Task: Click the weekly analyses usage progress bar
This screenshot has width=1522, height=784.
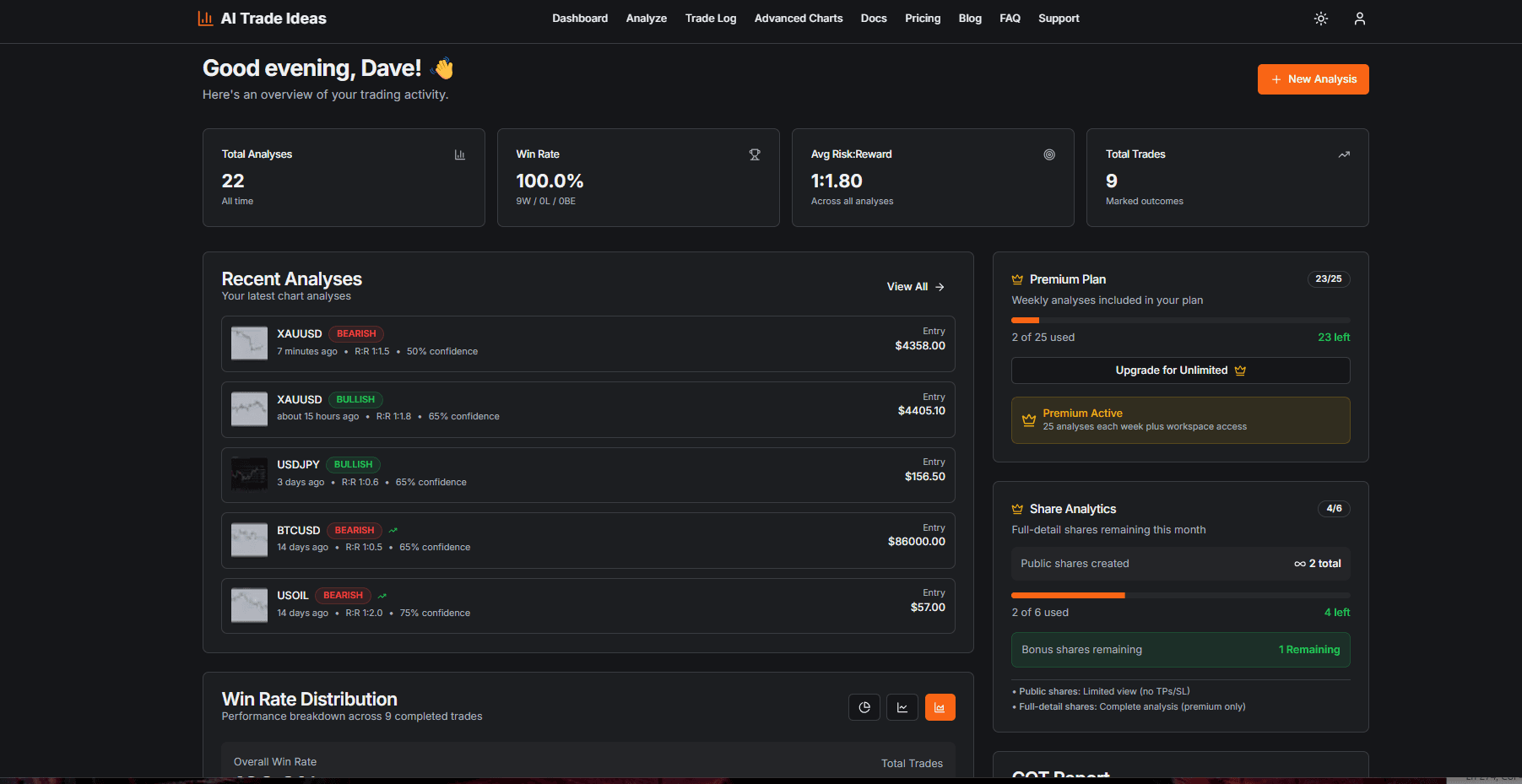Action: (x=1180, y=321)
